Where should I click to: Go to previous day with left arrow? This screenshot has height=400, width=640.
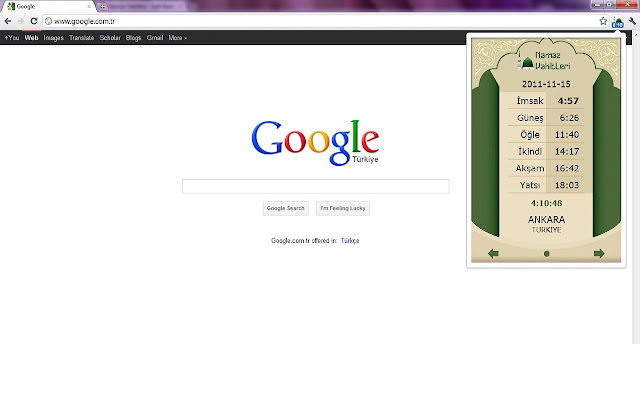493,253
